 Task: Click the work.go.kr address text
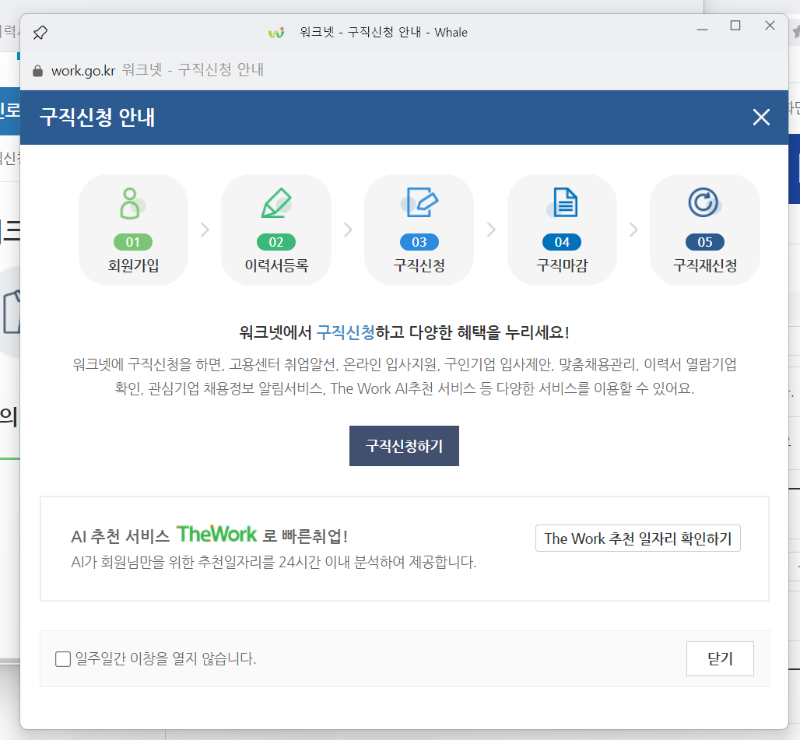pyautogui.click(x=83, y=70)
